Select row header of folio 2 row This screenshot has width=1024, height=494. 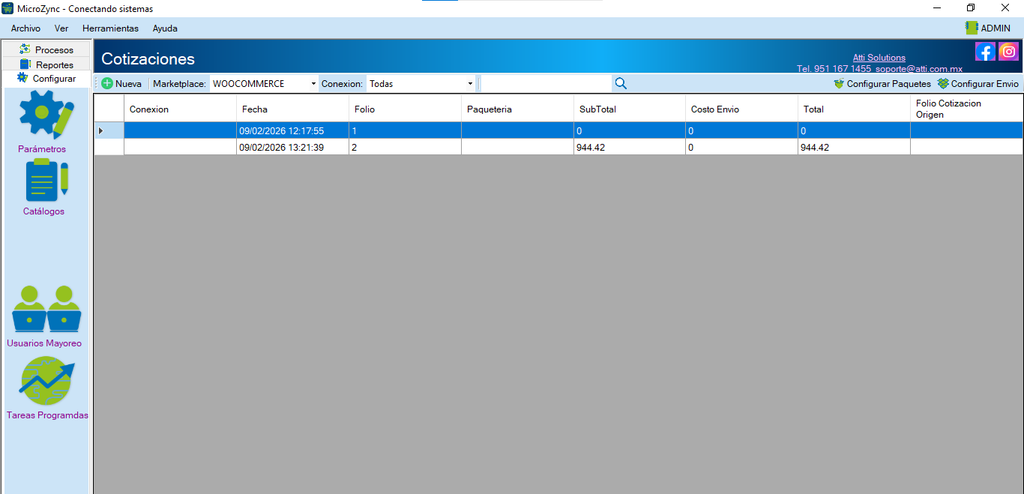pyautogui.click(x=109, y=148)
